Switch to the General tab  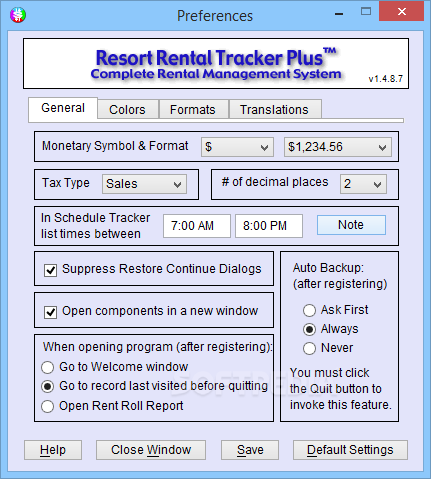click(63, 108)
